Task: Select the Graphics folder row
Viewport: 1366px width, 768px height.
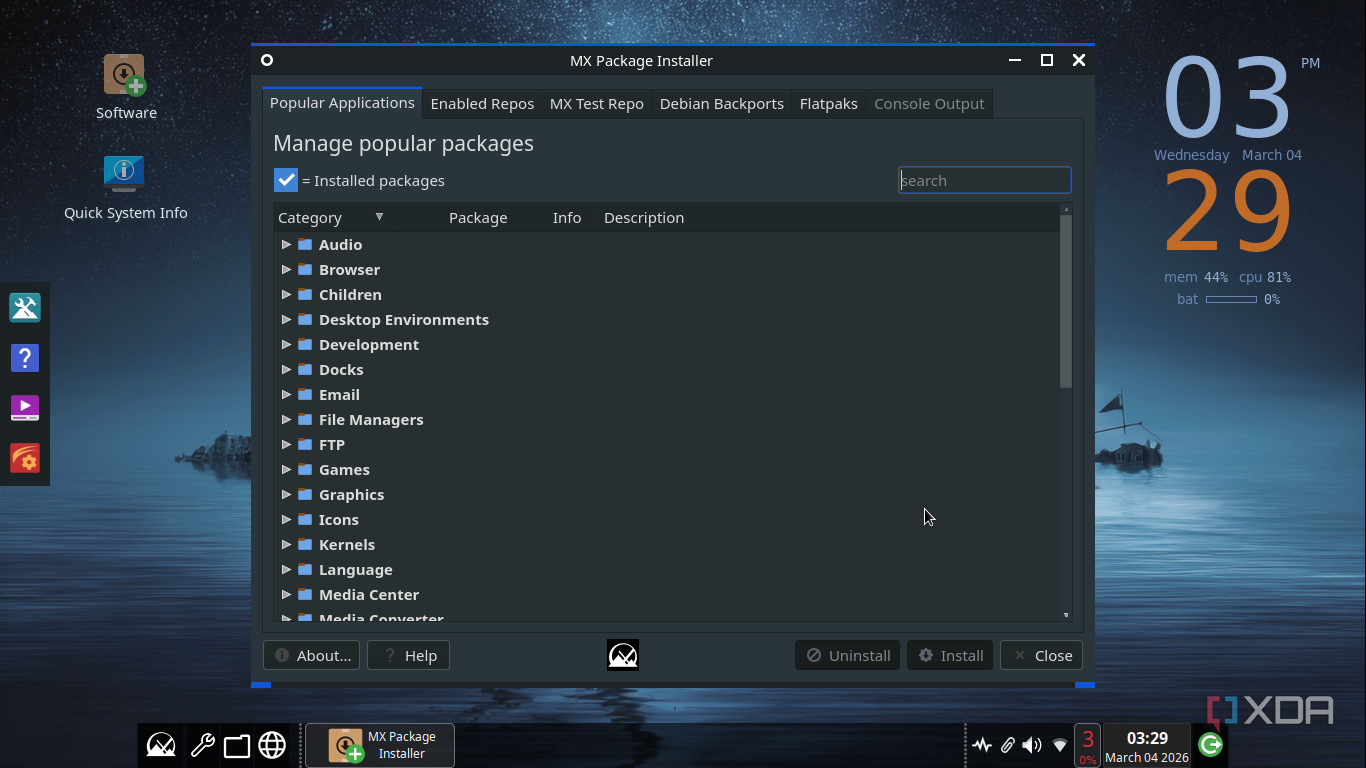Action: [x=665, y=494]
